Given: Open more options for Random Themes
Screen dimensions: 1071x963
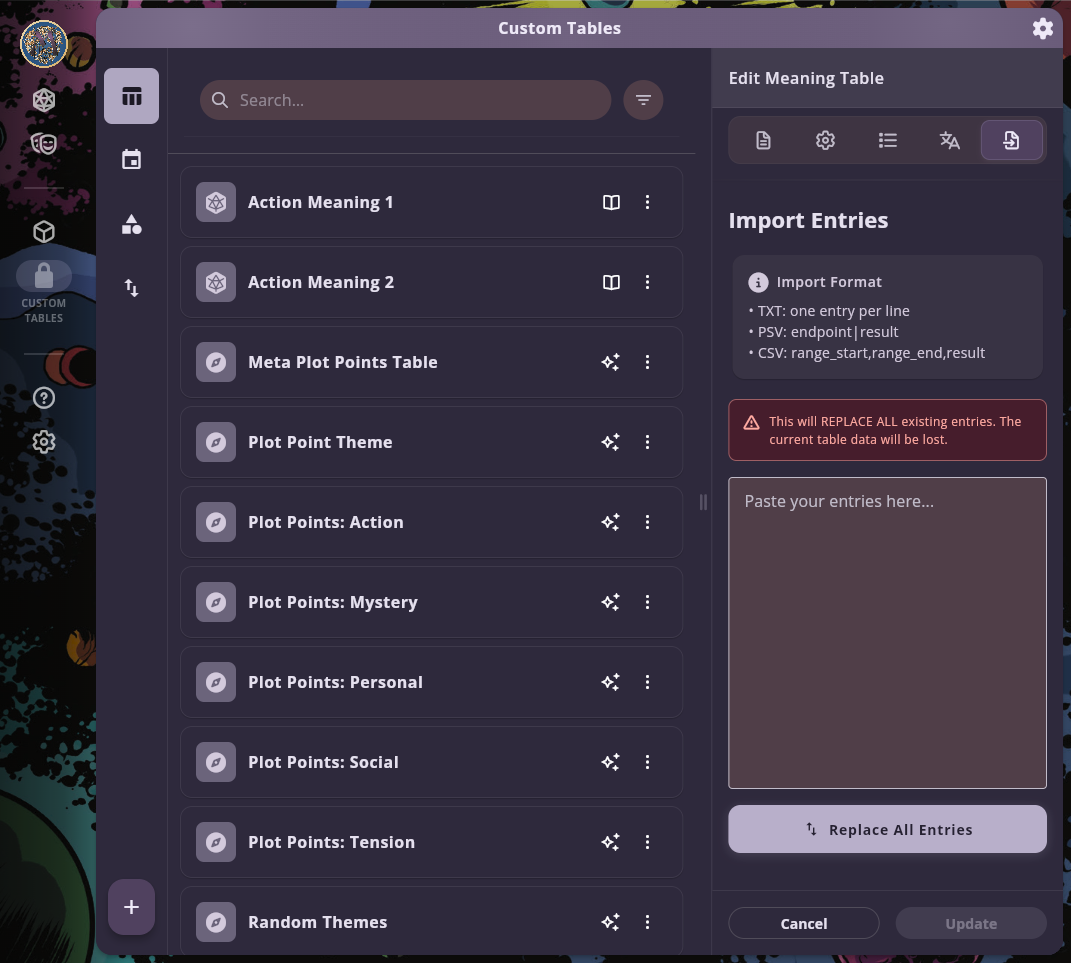Looking at the screenshot, I should click(648, 921).
